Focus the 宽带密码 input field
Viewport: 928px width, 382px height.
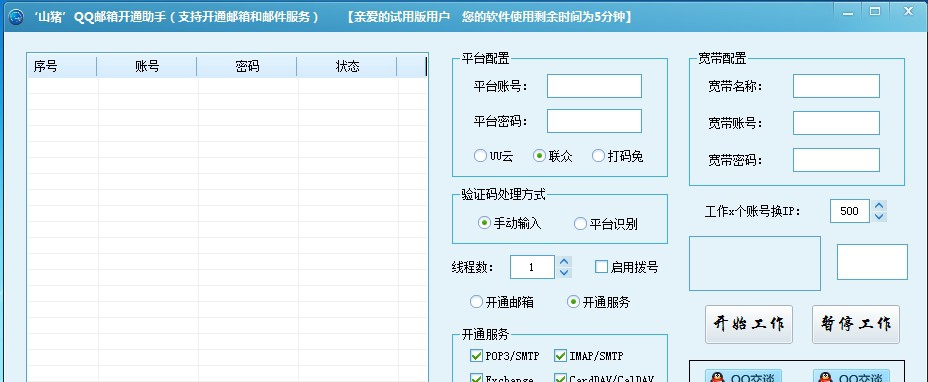836,160
